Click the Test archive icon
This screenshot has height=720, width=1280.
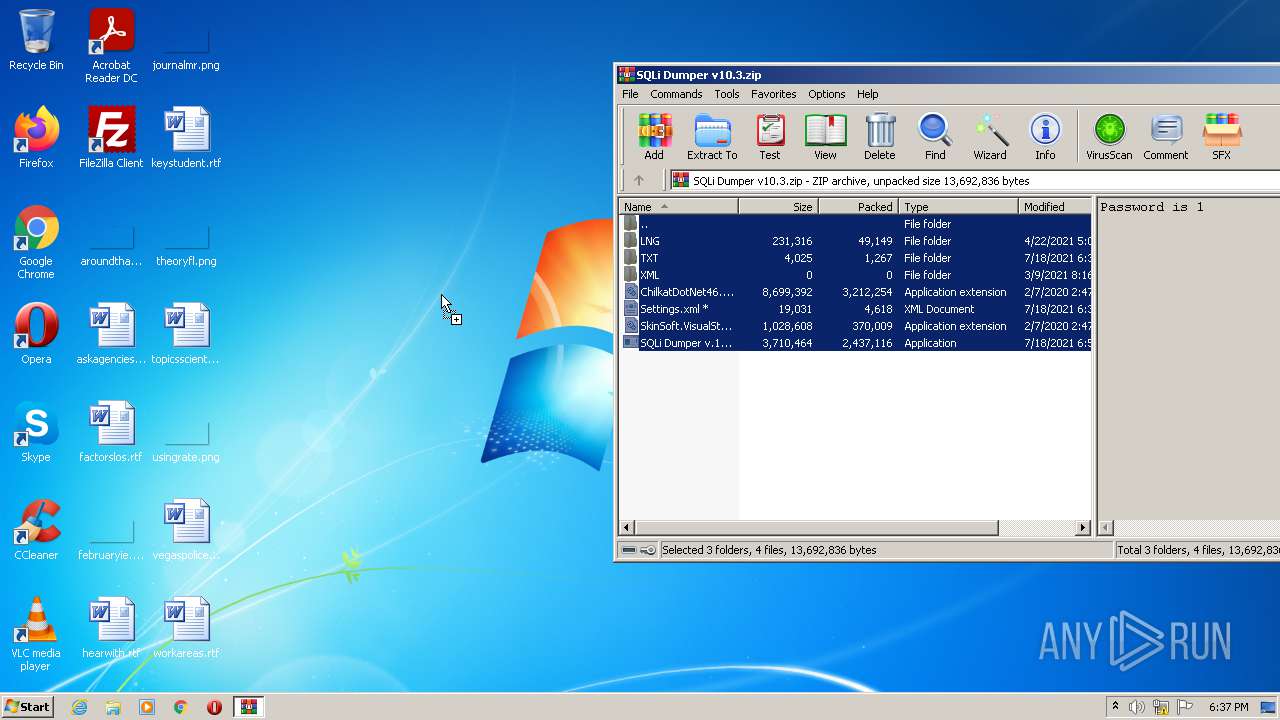click(769, 136)
